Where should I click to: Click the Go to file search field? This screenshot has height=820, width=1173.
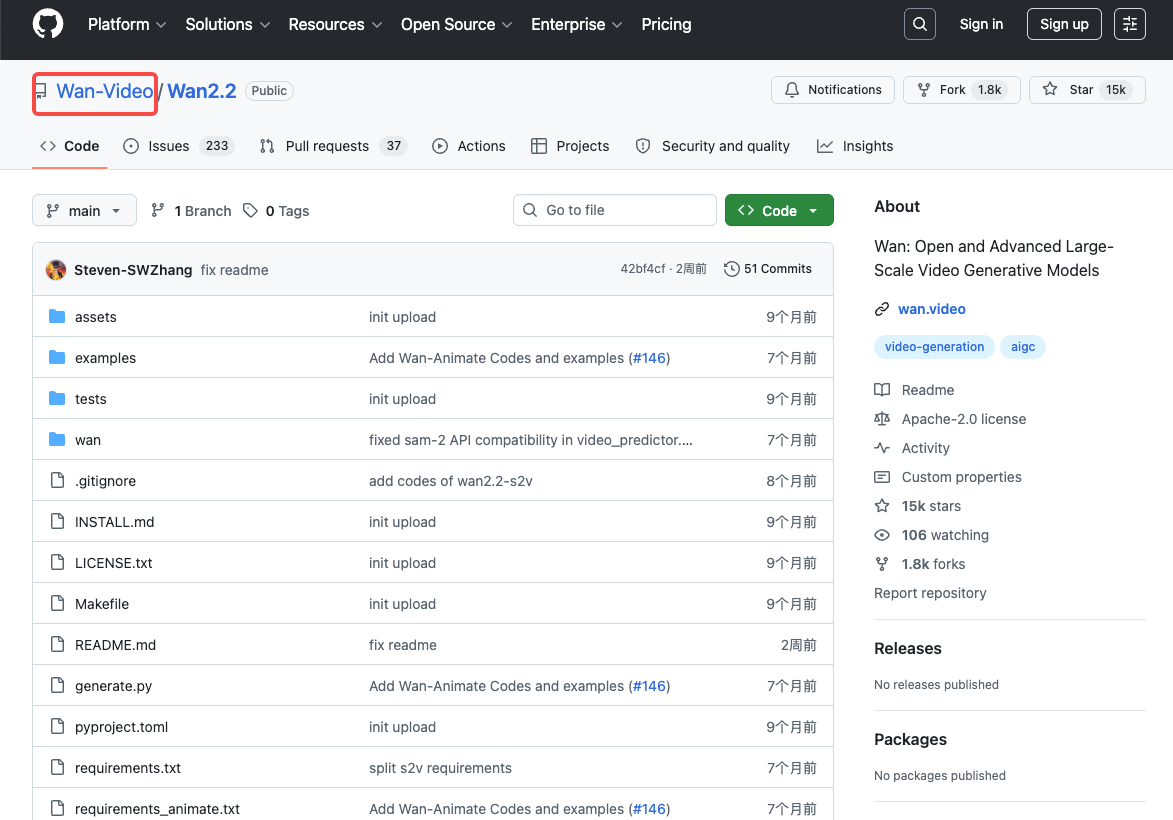(614, 210)
